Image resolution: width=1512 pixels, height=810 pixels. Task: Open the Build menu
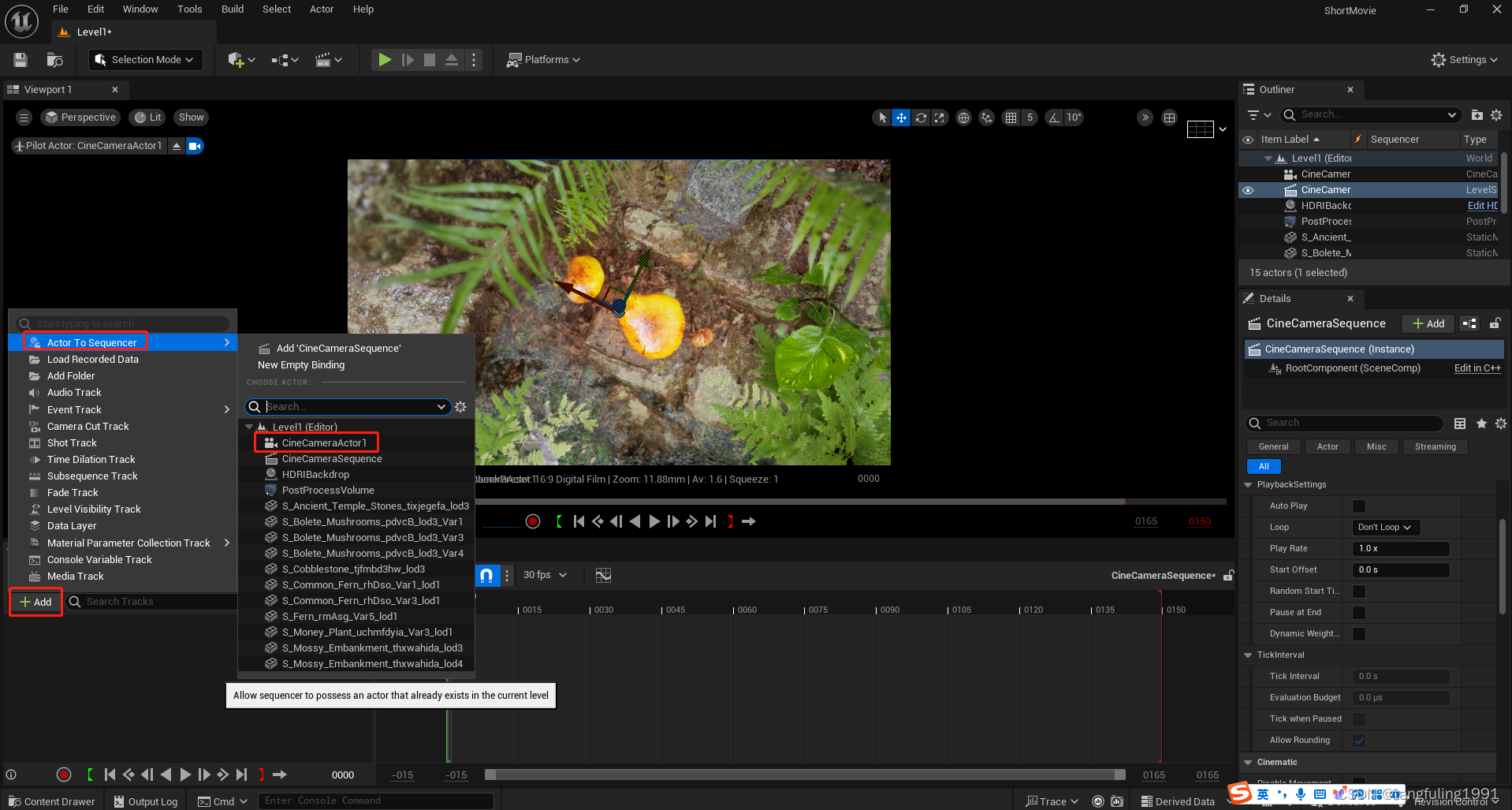tap(232, 9)
